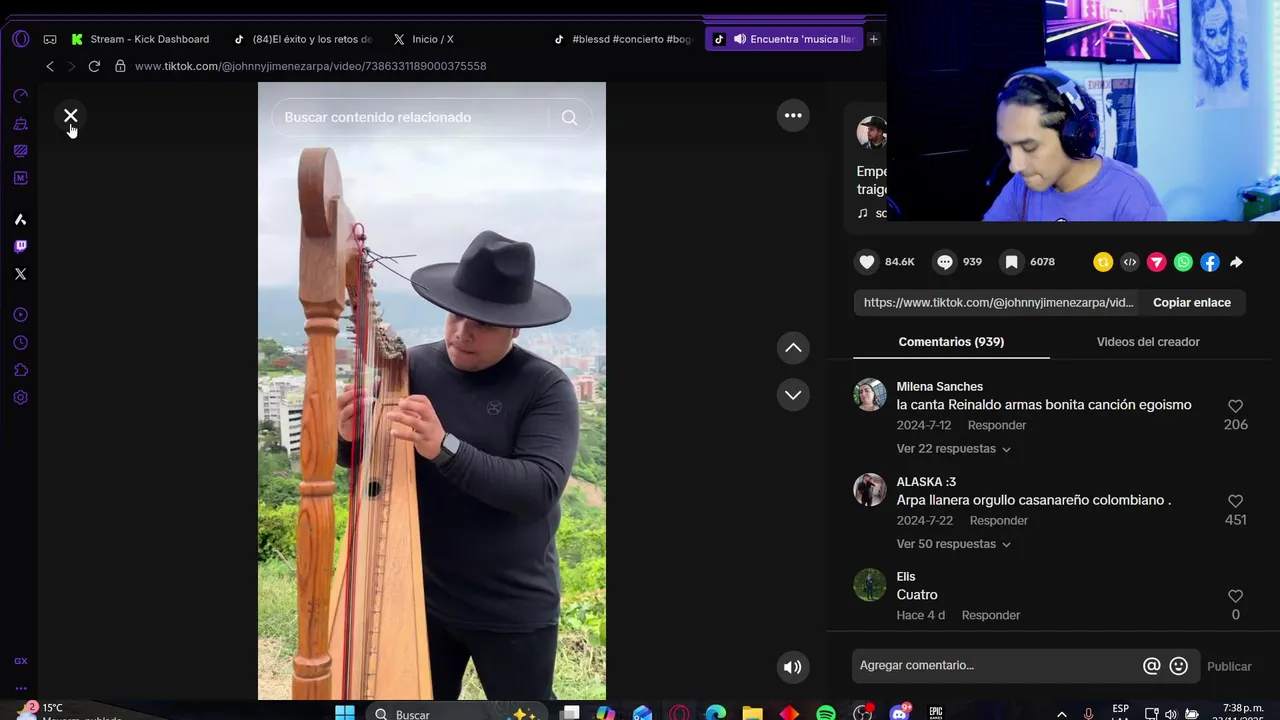Image resolution: width=1280 pixels, height=720 pixels.
Task: Open more share options arrow
Action: [1237, 262]
